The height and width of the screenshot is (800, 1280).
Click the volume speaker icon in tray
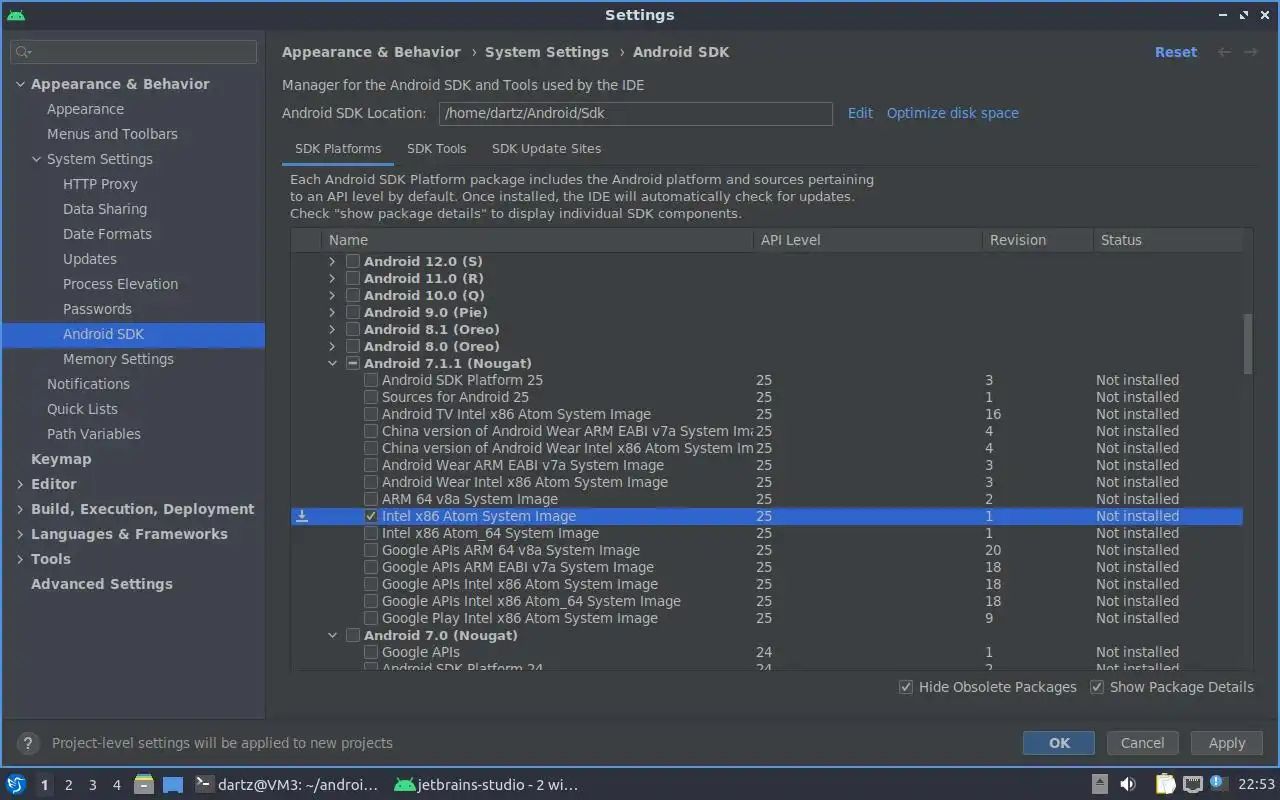click(1127, 784)
